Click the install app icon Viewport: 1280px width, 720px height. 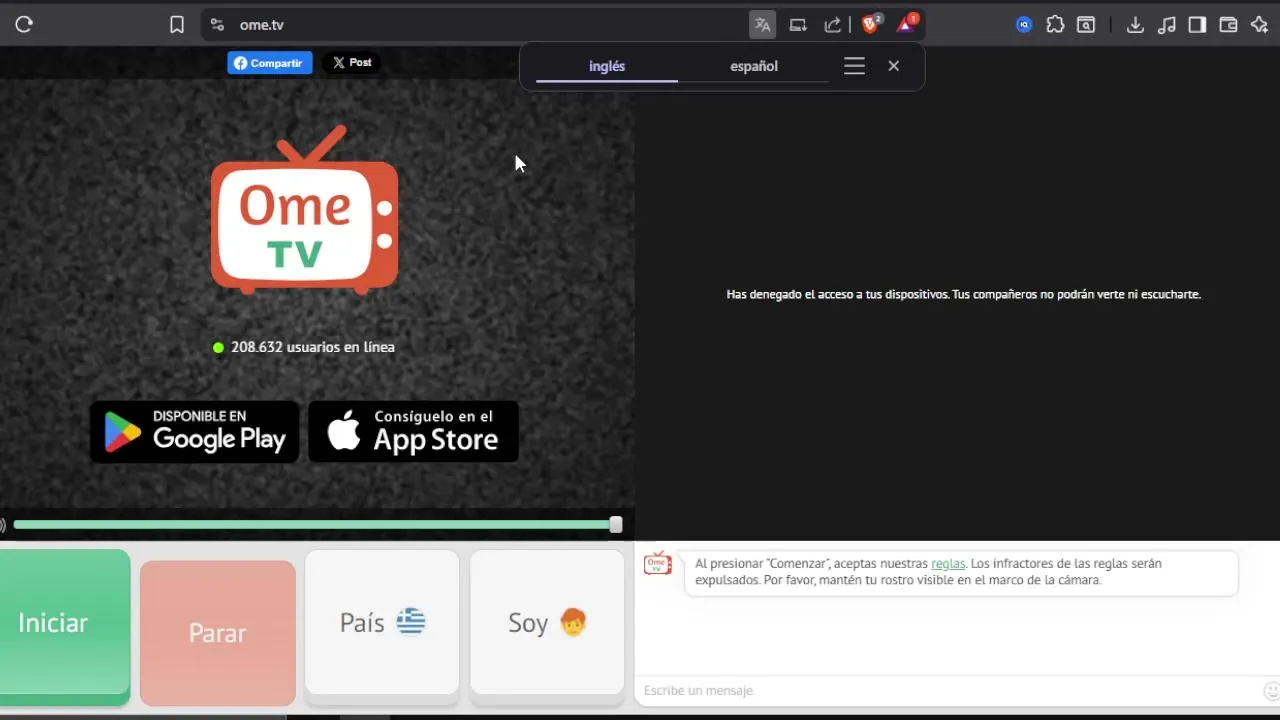coord(798,25)
